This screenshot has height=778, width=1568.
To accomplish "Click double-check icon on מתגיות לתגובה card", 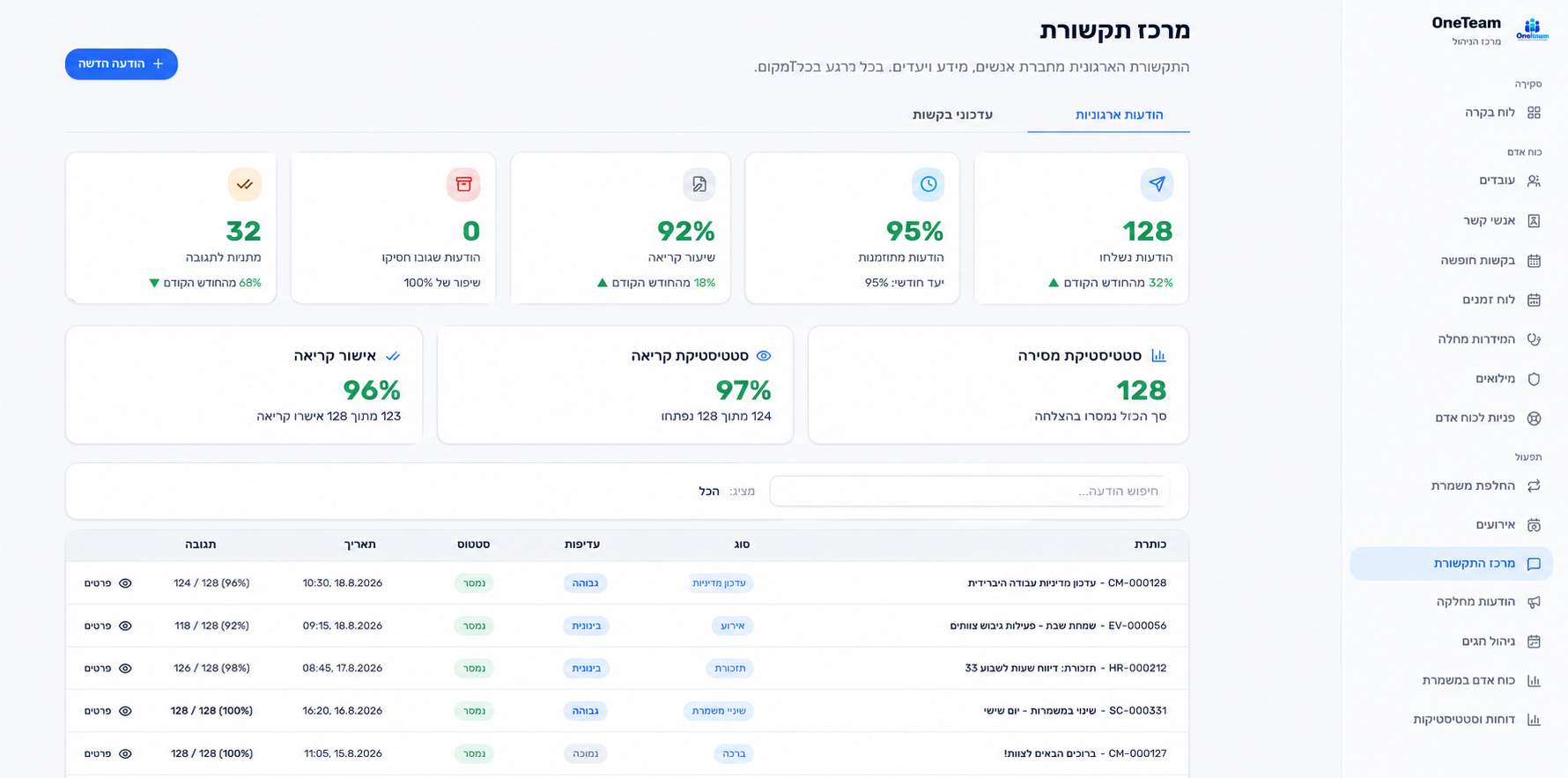I will 244,184.
